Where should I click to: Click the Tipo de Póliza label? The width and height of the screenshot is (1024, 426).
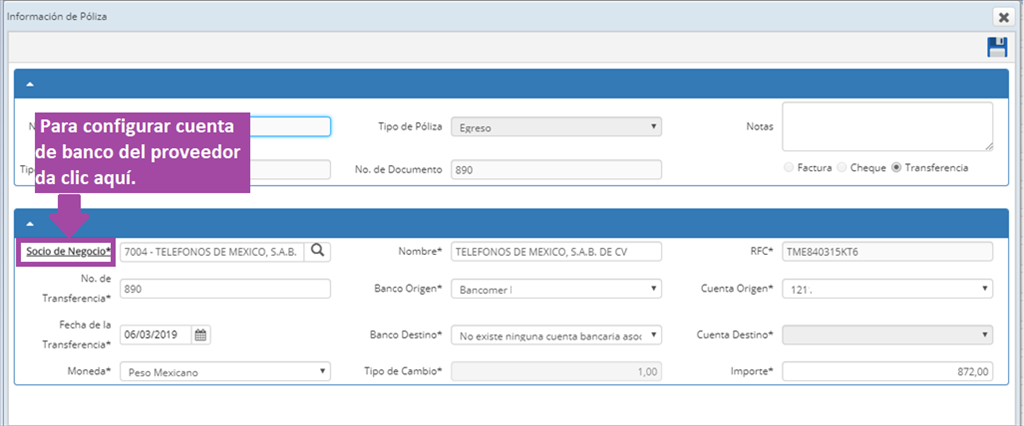pyautogui.click(x=411, y=126)
